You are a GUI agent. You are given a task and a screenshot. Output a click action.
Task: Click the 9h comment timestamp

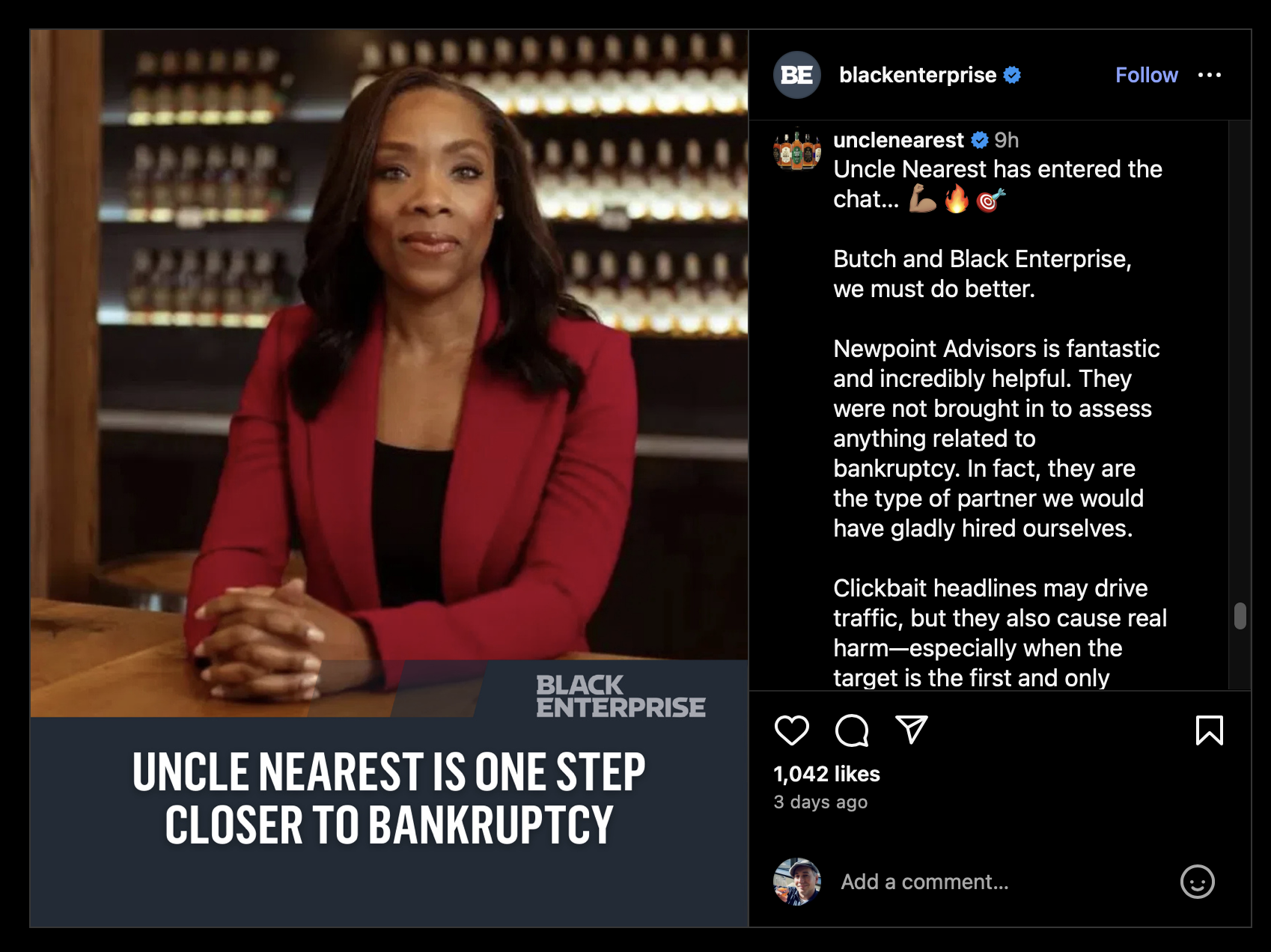tap(1007, 140)
